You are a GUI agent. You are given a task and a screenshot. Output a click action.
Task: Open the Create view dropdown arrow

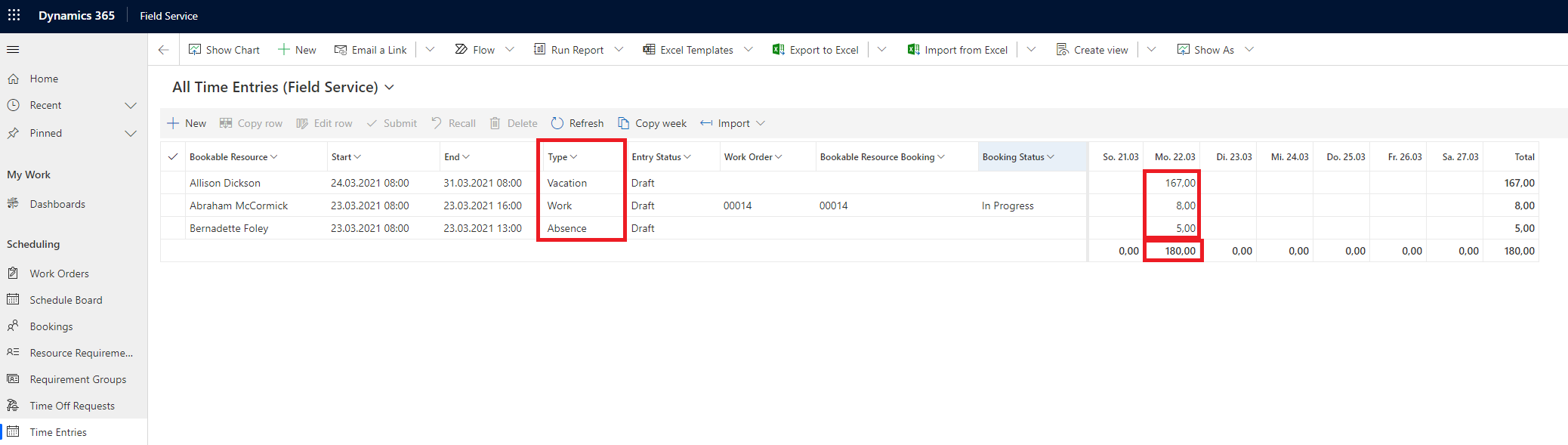pyautogui.click(x=1151, y=49)
